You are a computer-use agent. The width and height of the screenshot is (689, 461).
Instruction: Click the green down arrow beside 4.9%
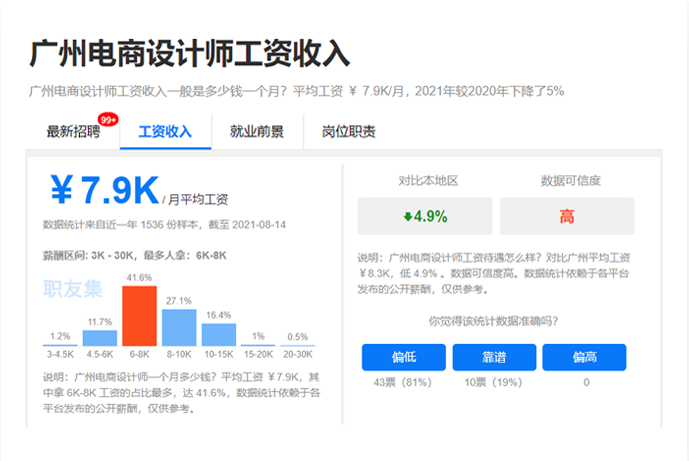coord(408,216)
